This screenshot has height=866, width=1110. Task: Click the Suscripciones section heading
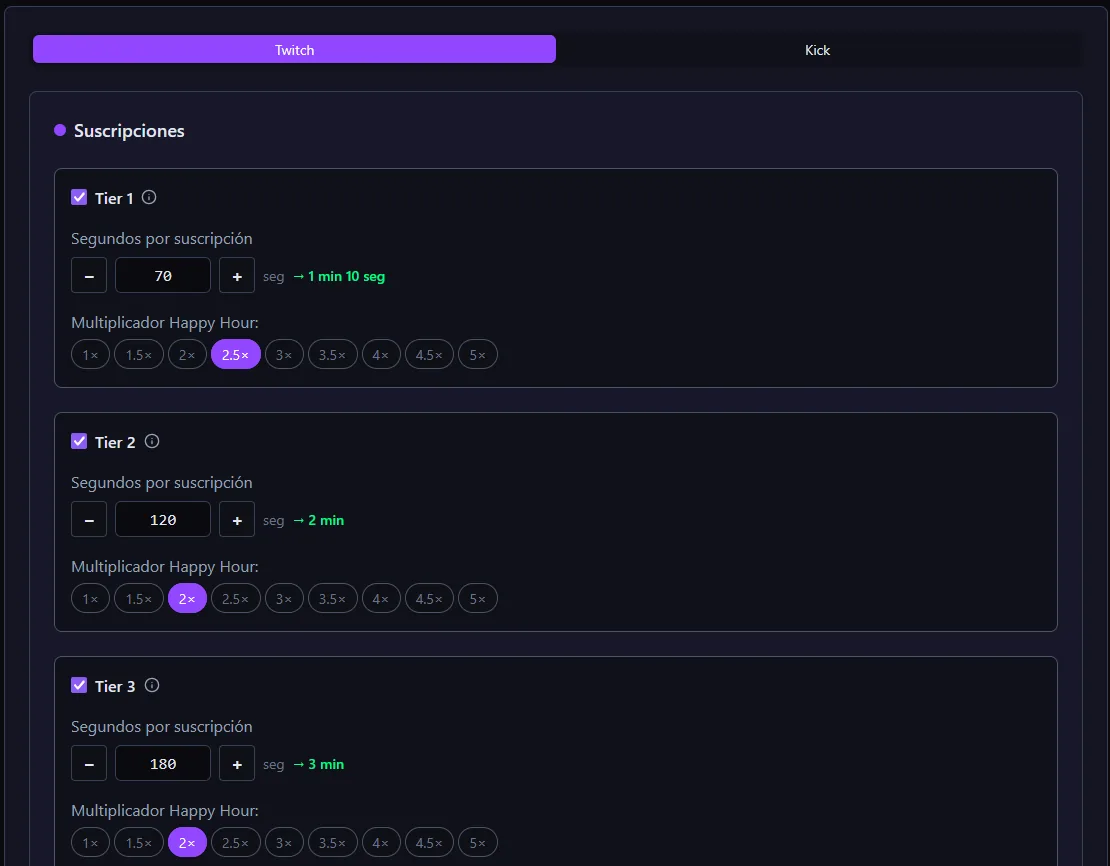(129, 131)
